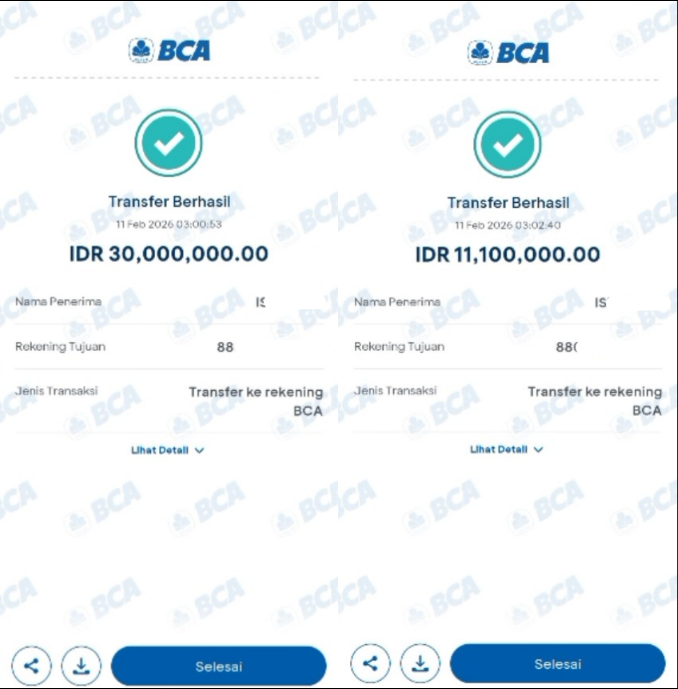Click green checkmark on 11,100,000 transfer
Screen dimensions: 678x689
(x=508, y=145)
